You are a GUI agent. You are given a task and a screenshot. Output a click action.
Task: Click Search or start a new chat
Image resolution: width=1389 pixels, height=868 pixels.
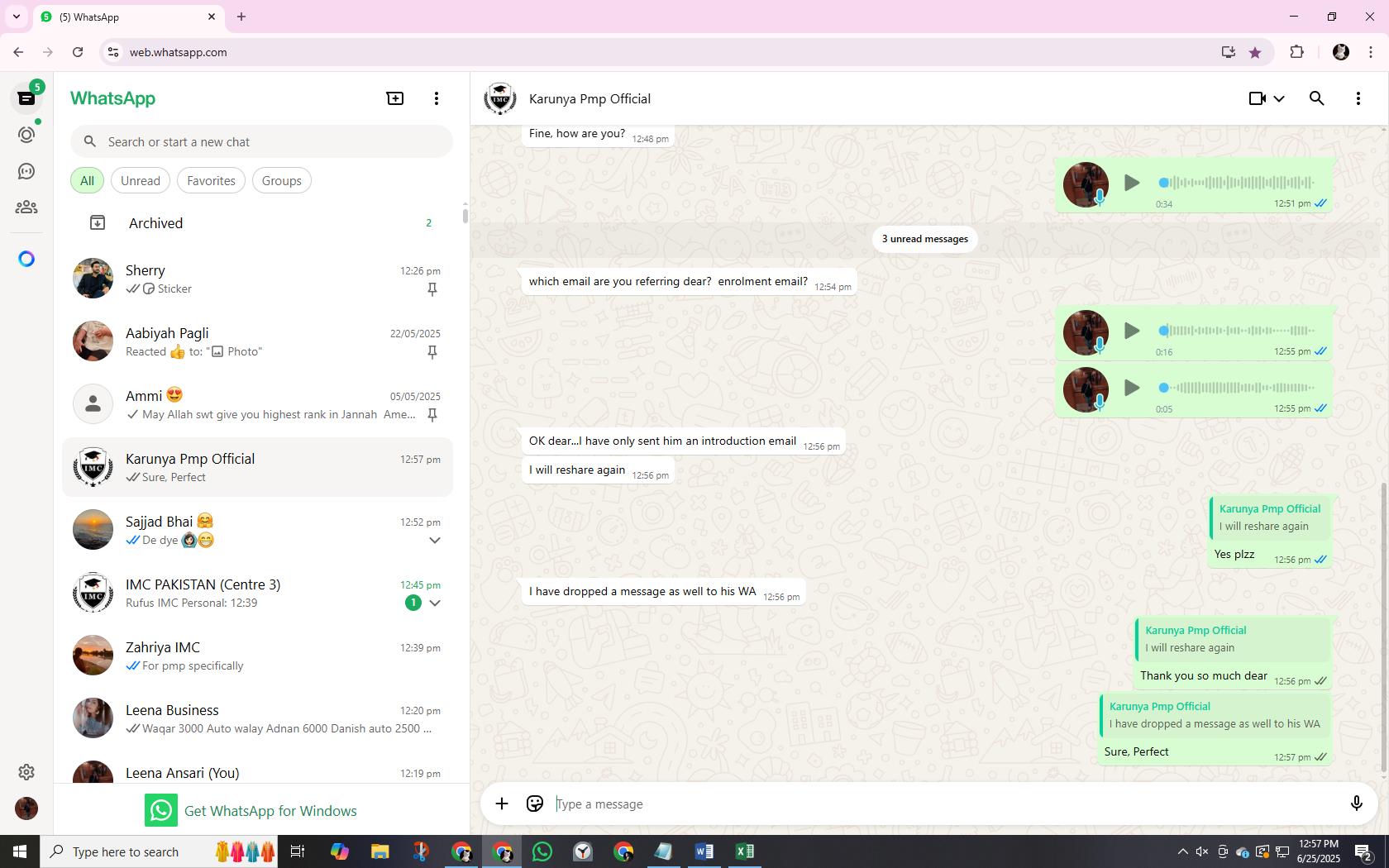pyautogui.click(x=261, y=142)
